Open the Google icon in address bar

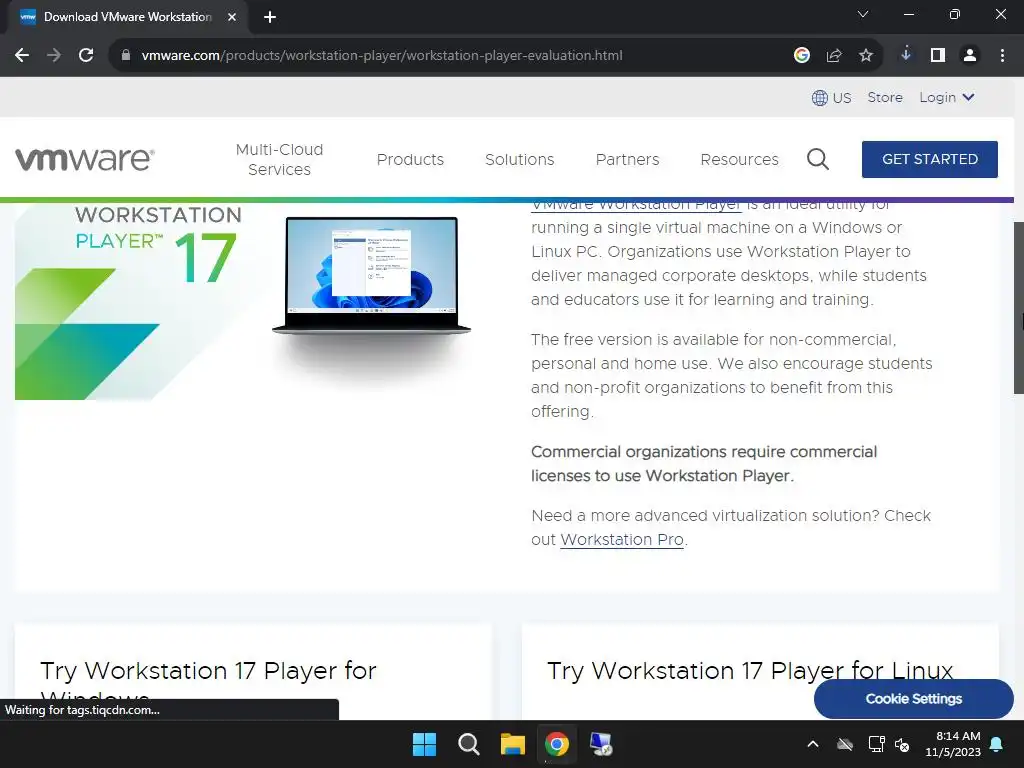point(802,56)
